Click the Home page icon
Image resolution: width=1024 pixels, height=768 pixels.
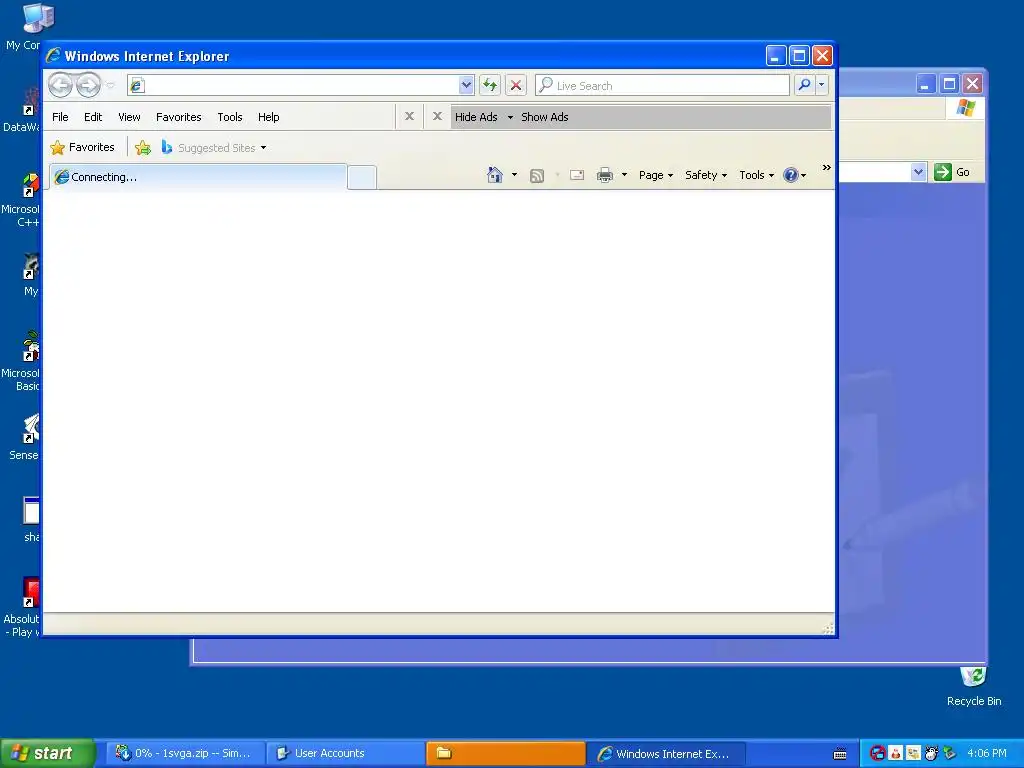click(495, 175)
